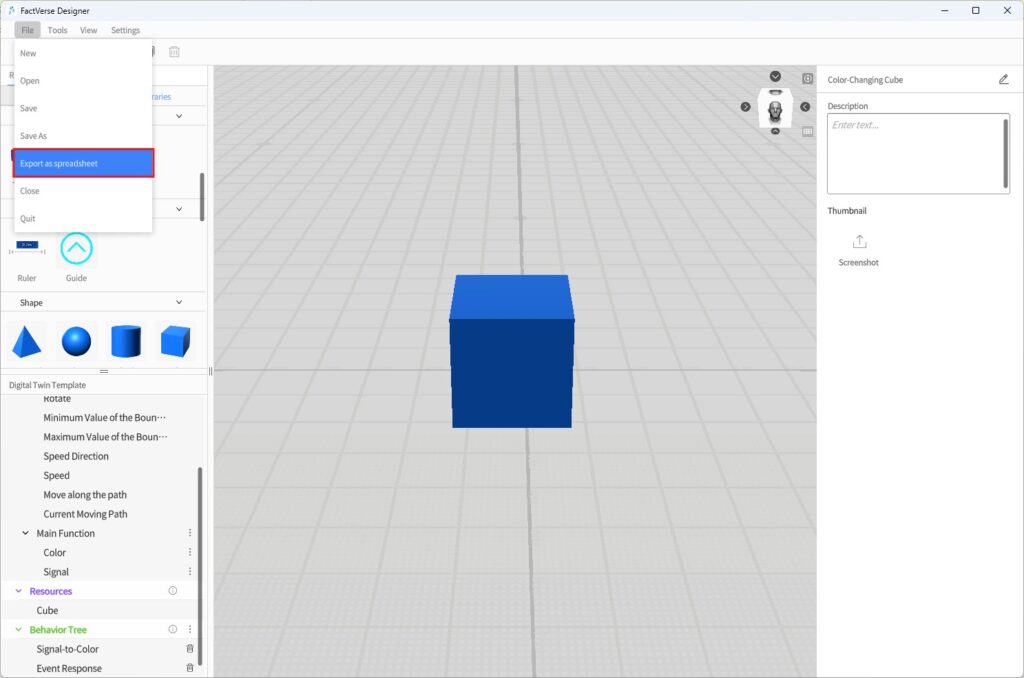Click Save As in the File menu
Screen dimensions: 1024x678
click(34, 136)
